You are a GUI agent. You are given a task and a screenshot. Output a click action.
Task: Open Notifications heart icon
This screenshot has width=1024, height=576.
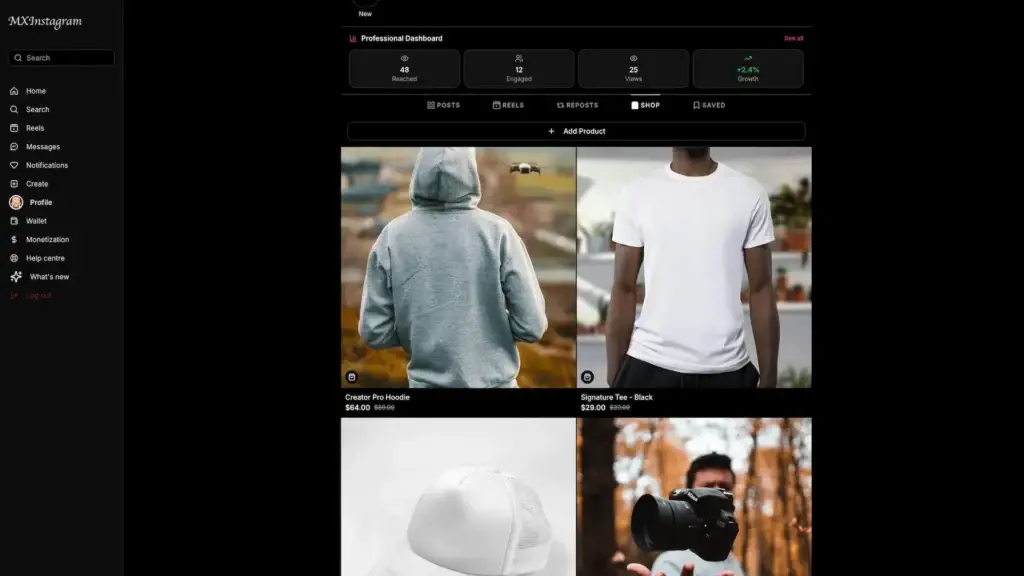14,165
